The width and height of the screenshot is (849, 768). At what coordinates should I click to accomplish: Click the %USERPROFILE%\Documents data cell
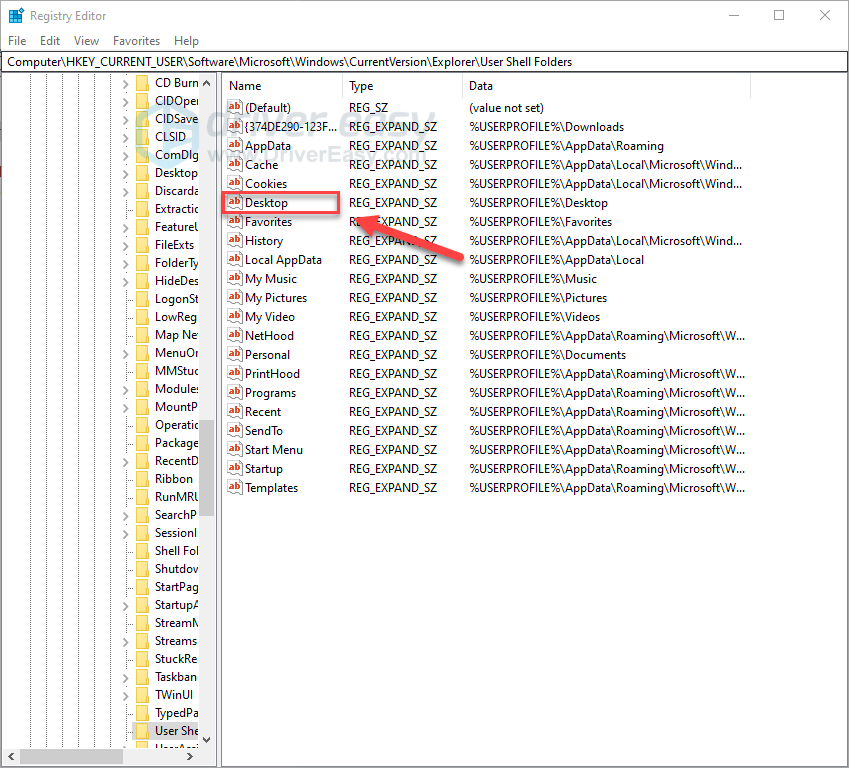(547, 355)
